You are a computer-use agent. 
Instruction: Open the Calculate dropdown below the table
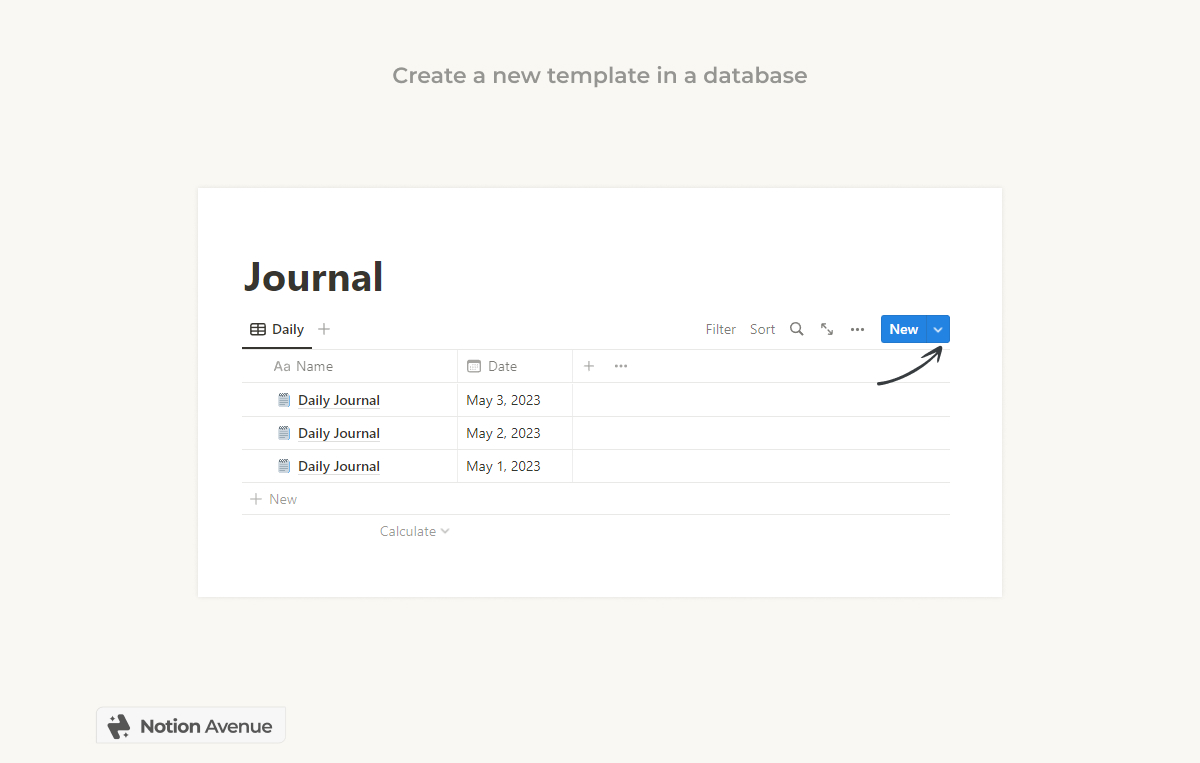(x=414, y=531)
